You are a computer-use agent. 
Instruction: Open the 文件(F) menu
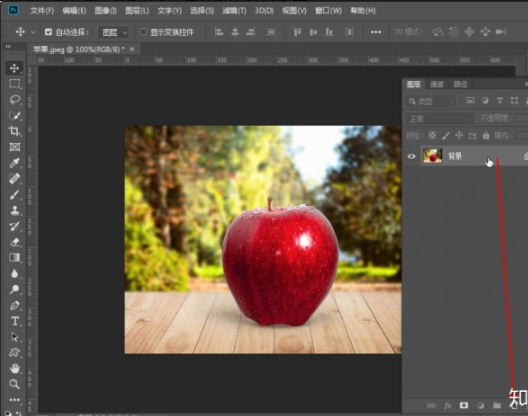coord(42,11)
